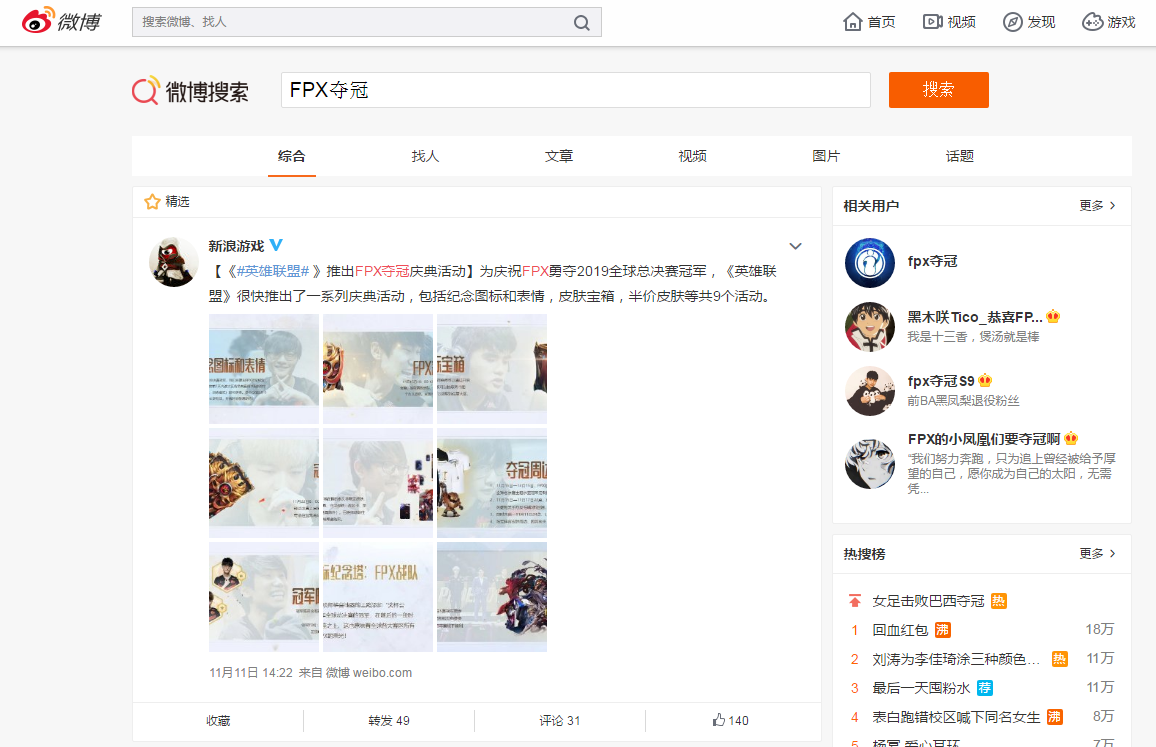Switch to the 图片 tab
The width and height of the screenshot is (1156, 747).
pos(826,156)
